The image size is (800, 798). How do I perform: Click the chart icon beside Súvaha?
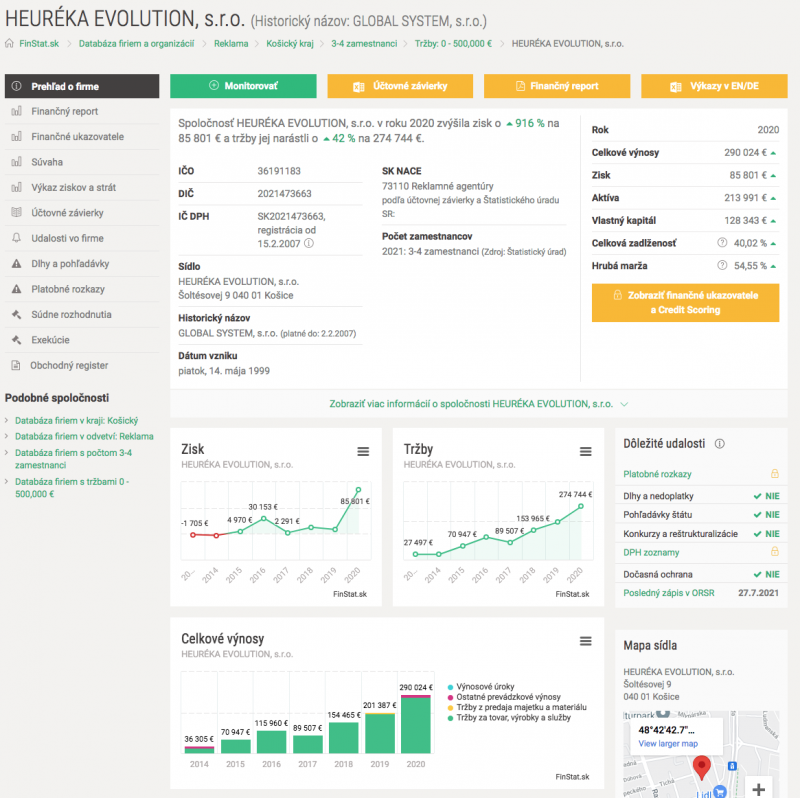point(16,162)
